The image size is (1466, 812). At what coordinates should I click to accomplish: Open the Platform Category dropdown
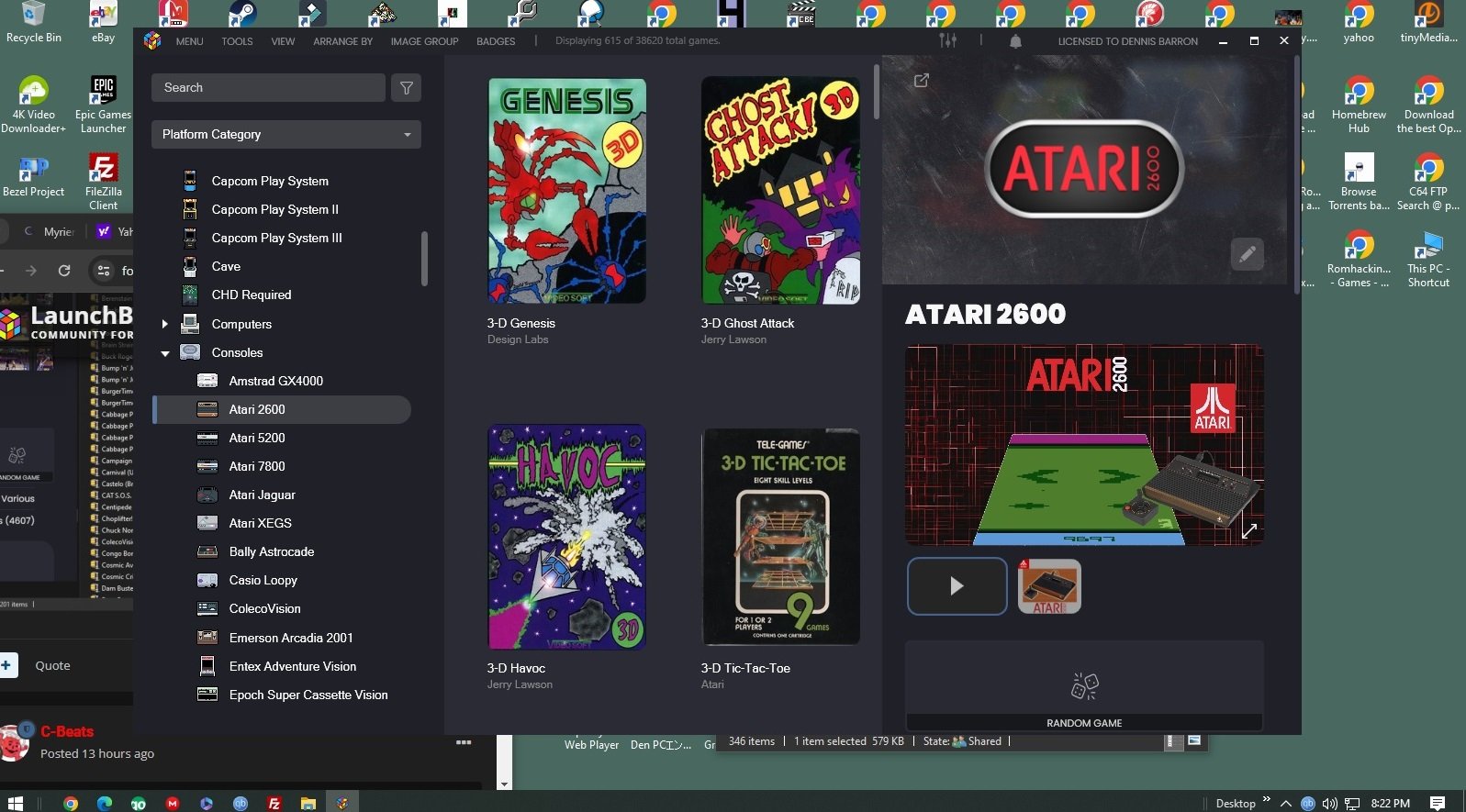click(x=286, y=134)
